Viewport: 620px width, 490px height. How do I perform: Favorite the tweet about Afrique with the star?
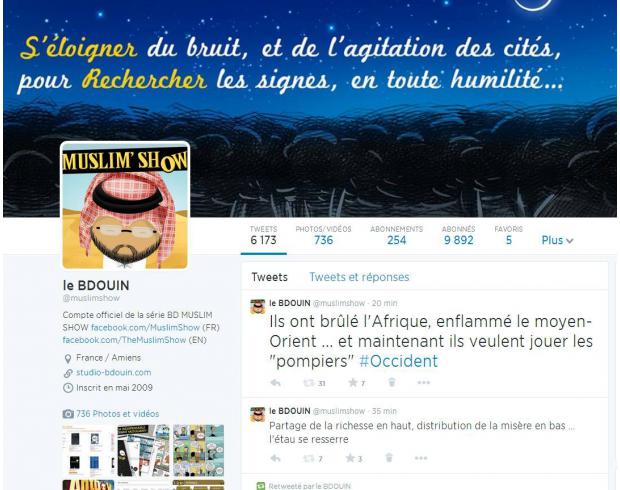[x=352, y=382]
